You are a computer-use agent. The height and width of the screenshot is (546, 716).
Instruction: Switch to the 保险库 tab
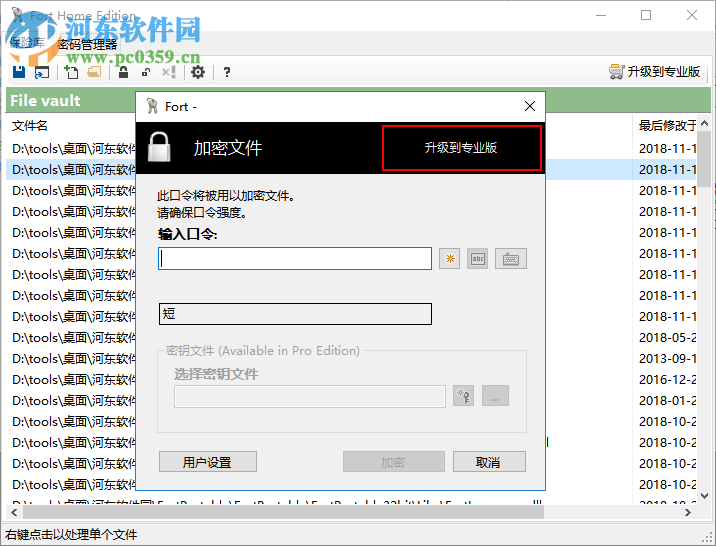coord(28,43)
